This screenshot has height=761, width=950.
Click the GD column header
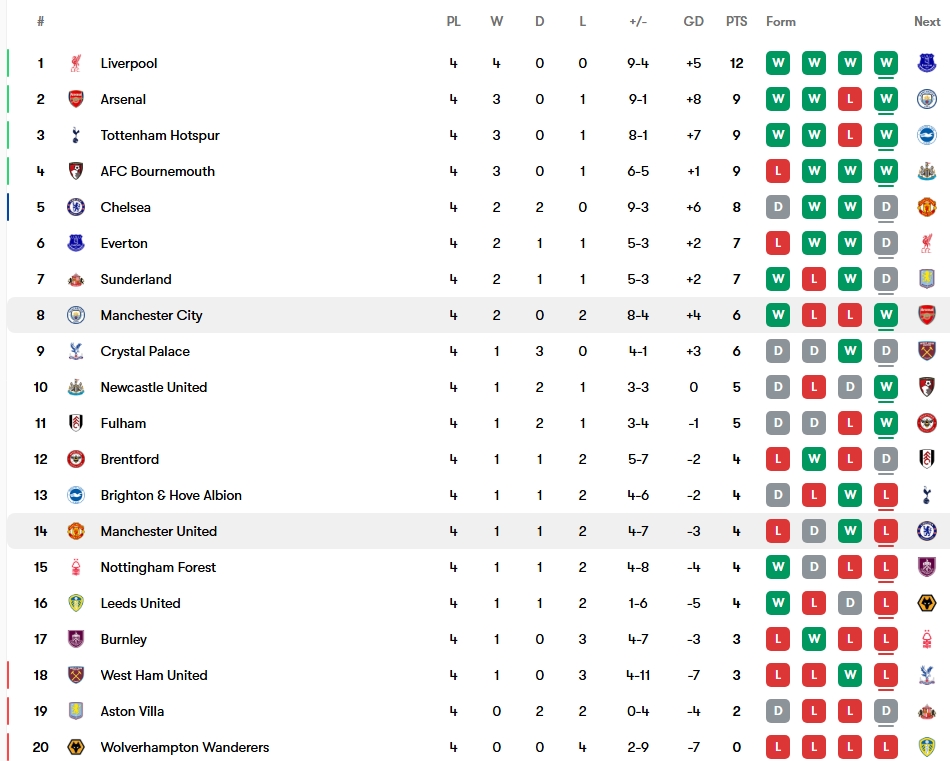(x=693, y=21)
